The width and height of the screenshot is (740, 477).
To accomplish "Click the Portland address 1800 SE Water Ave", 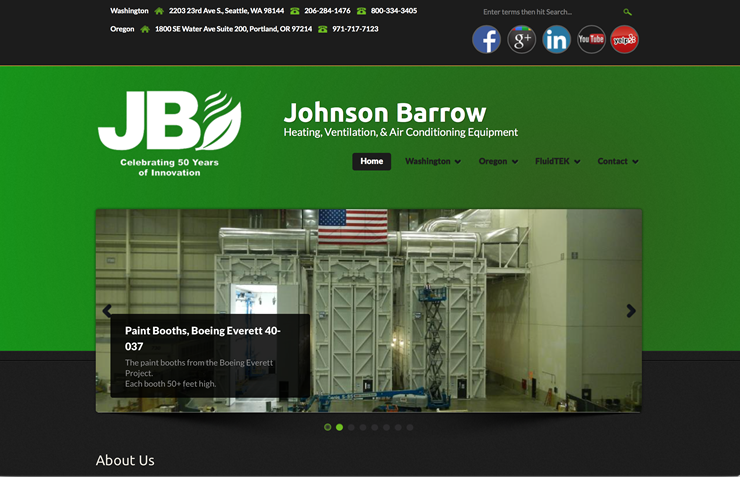I will tap(234, 29).
